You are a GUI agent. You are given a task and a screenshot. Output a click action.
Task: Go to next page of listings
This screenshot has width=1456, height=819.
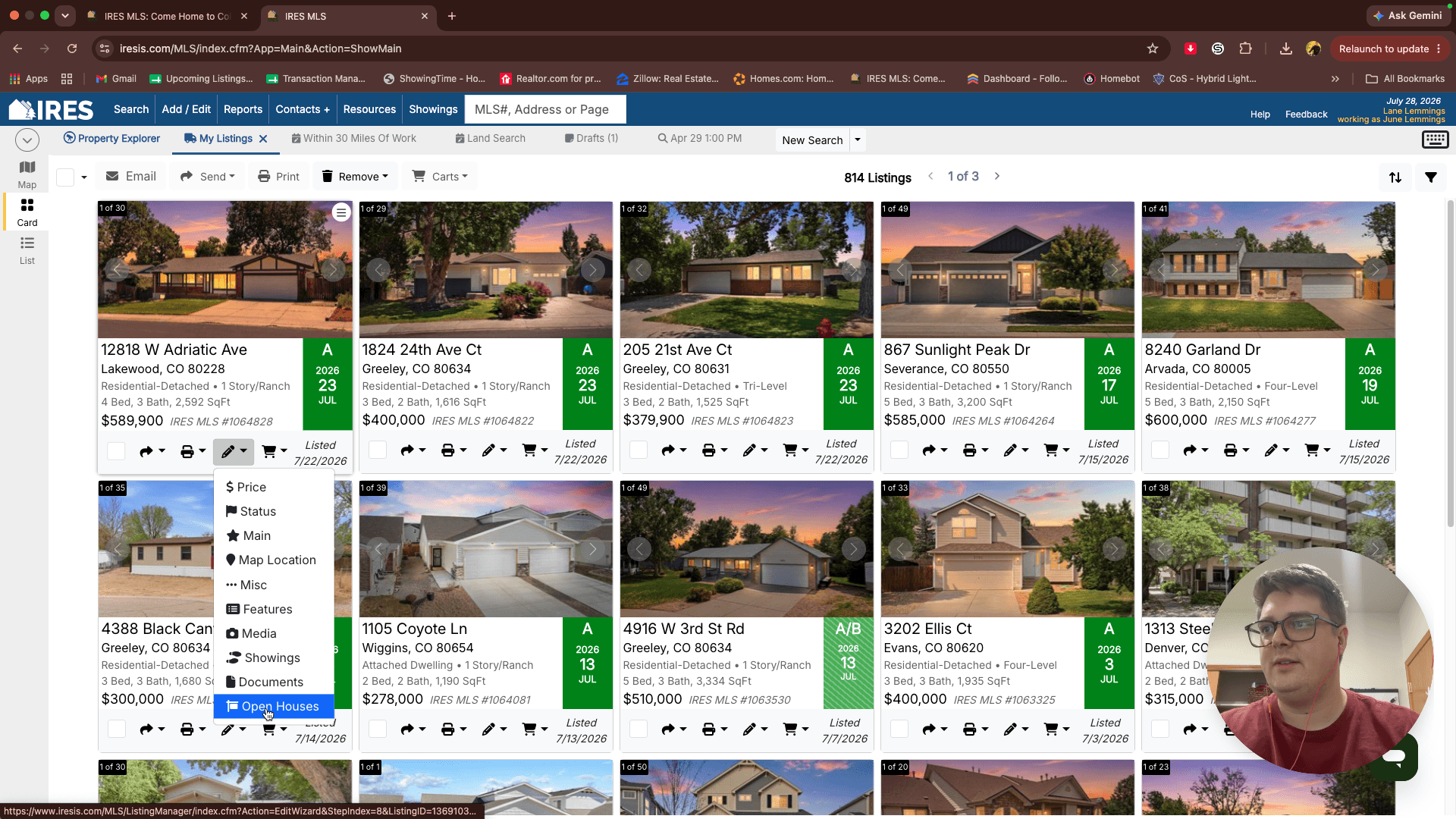coord(997,176)
